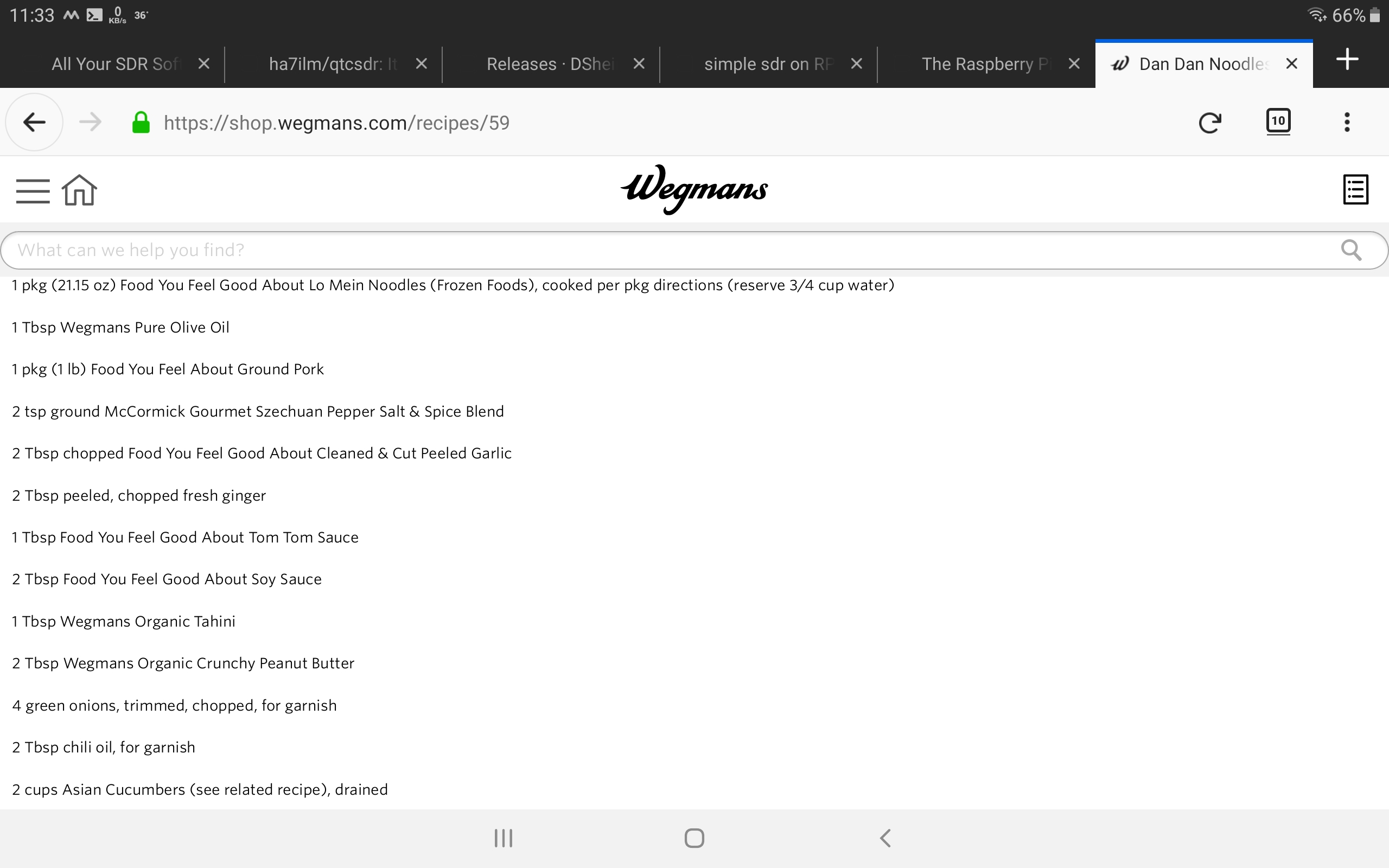The height and width of the screenshot is (868, 1389).
Task: Close the Dan Dan Noodles tab
Action: coord(1291,63)
